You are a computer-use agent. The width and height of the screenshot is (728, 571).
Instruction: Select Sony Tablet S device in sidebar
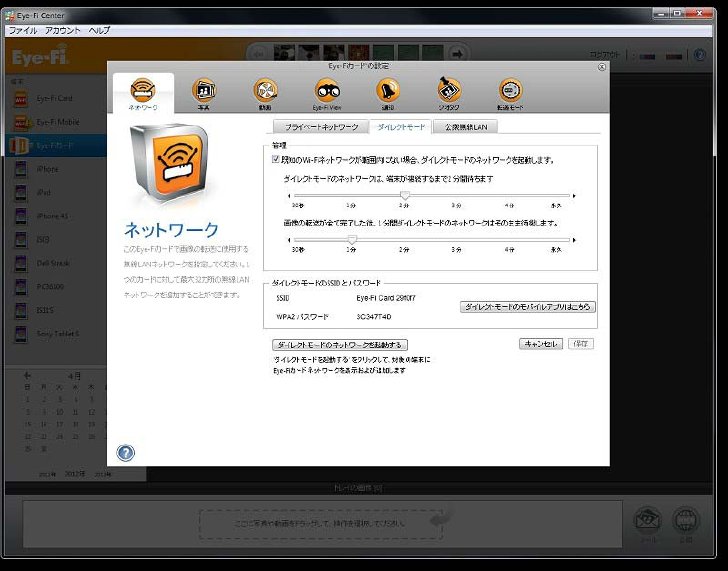pos(56,334)
